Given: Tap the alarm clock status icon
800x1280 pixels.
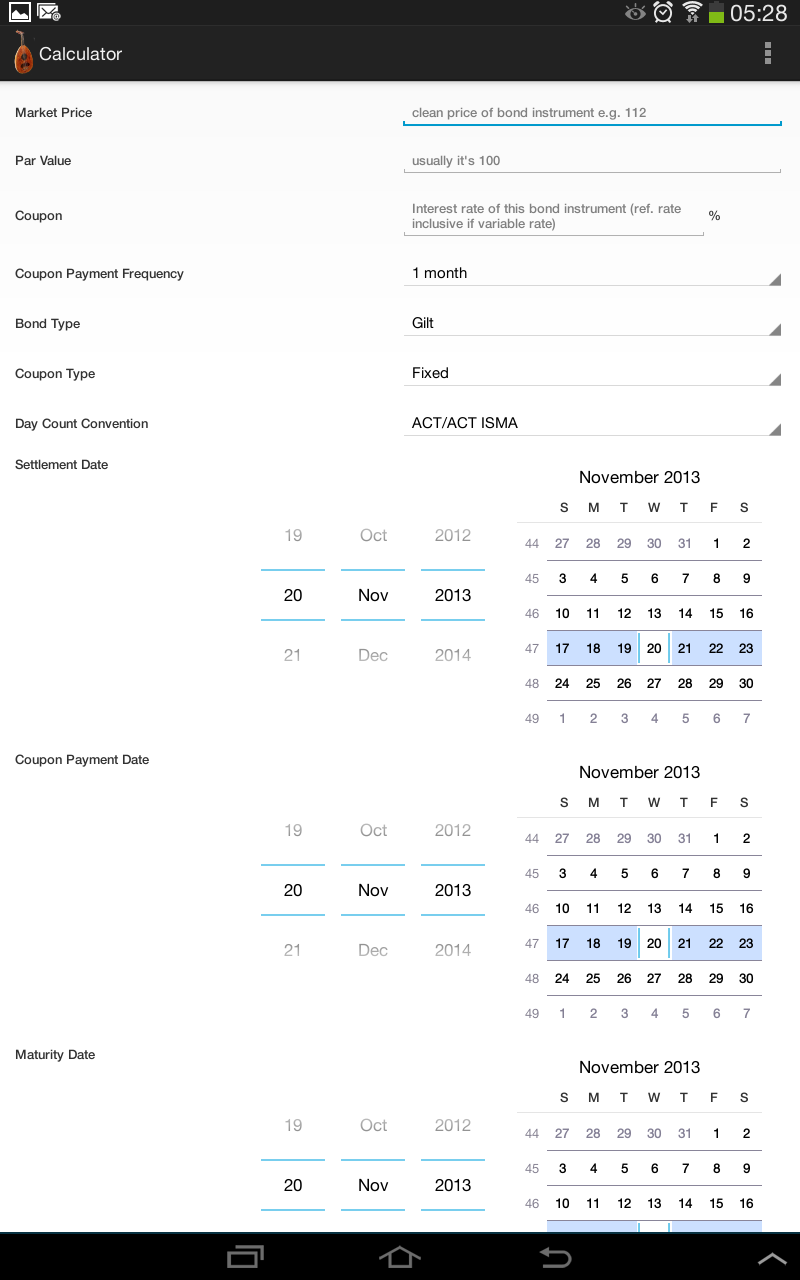Looking at the screenshot, I should (662, 12).
